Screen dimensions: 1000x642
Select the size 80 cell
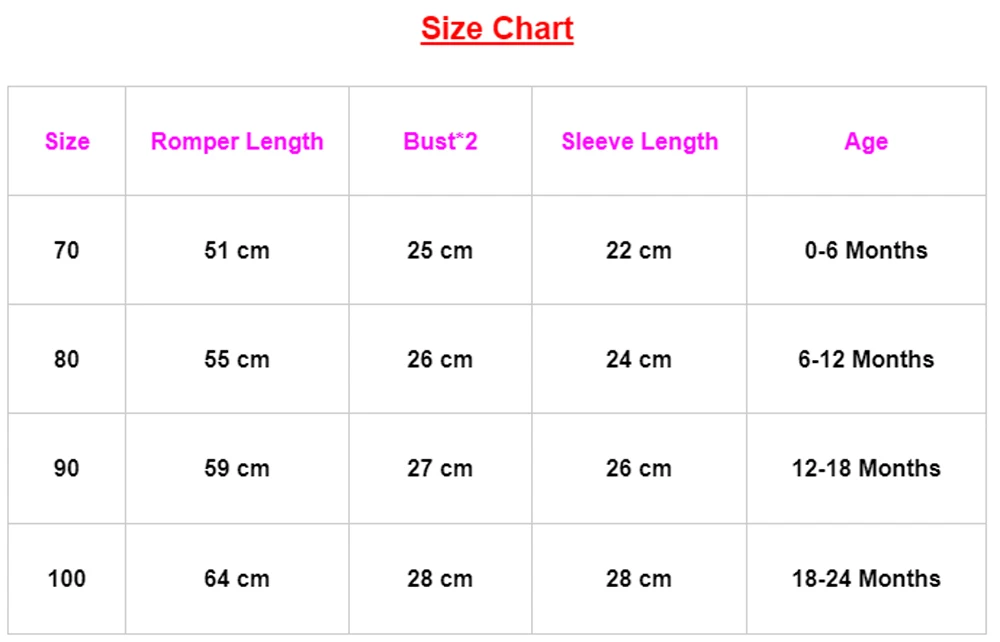point(67,359)
